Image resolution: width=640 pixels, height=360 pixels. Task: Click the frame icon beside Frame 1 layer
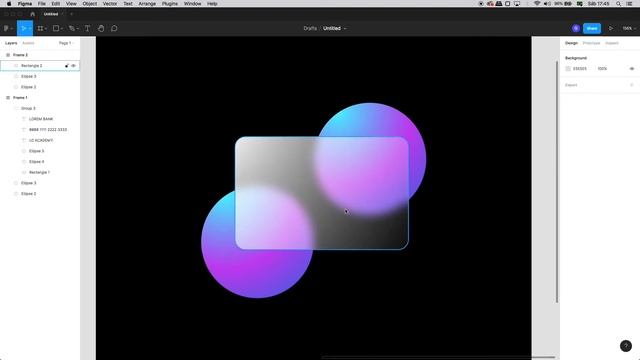point(8,98)
